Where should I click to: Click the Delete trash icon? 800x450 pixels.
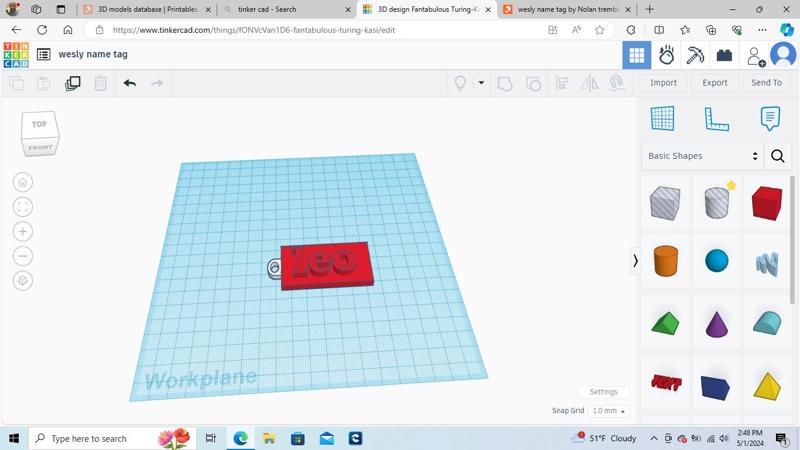[101, 83]
